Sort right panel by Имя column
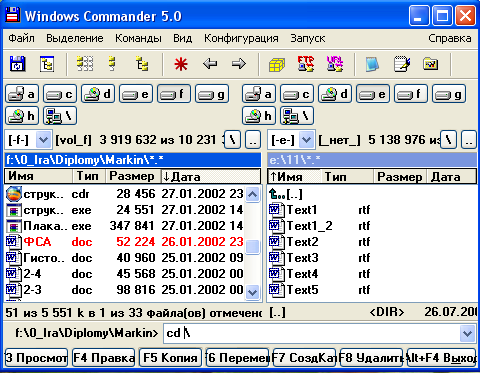This screenshot has width=480, height=373. pos(294,176)
